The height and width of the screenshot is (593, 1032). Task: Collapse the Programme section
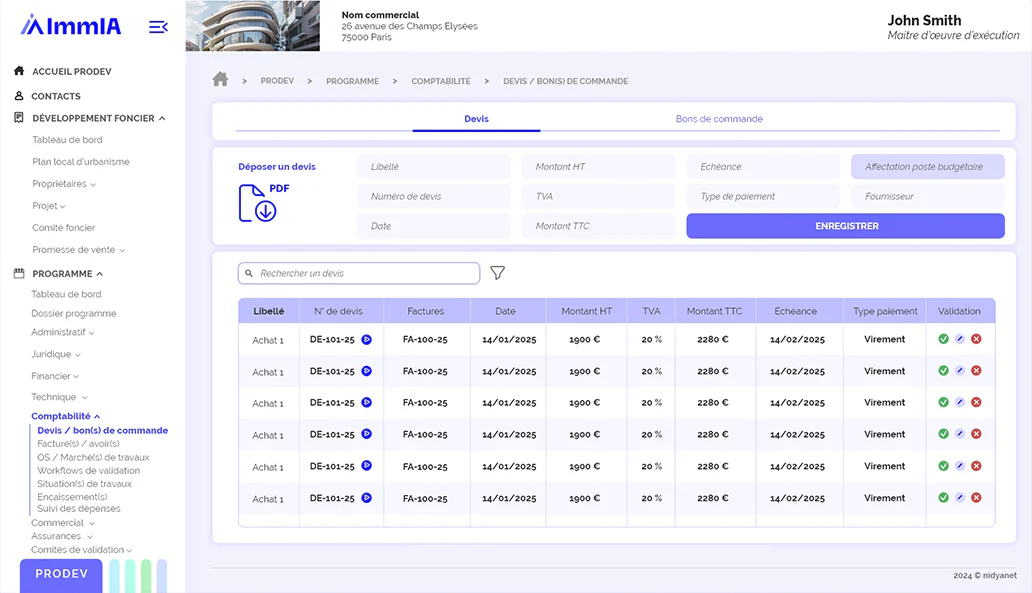[99, 274]
